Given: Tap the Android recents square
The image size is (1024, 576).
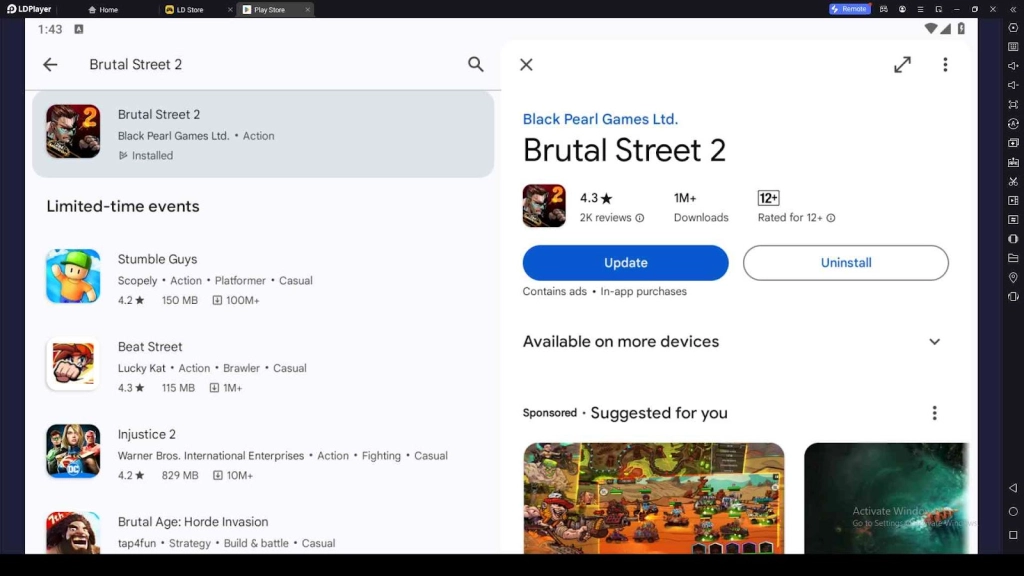Looking at the screenshot, I should [x=1013, y=535].
